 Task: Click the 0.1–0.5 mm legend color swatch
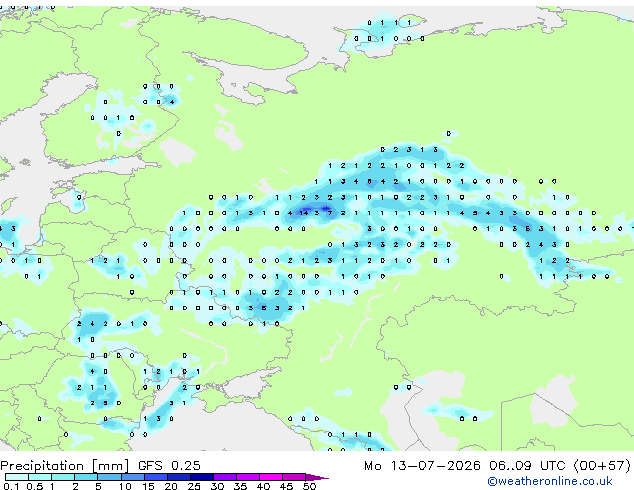[17, 477]
